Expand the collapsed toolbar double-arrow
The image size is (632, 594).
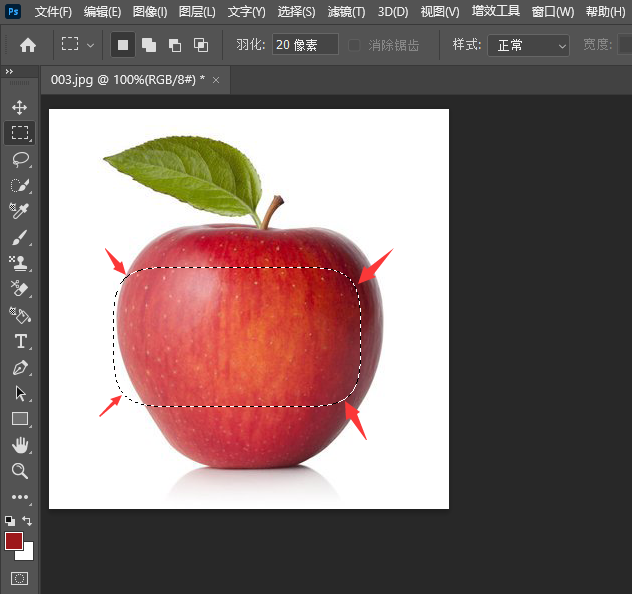(x=9, y=71)
